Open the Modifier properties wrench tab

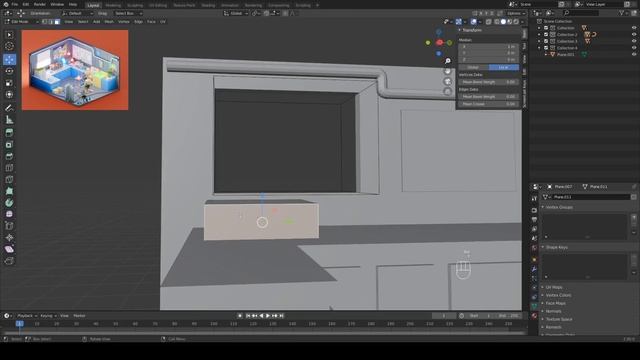pos(534,269)
